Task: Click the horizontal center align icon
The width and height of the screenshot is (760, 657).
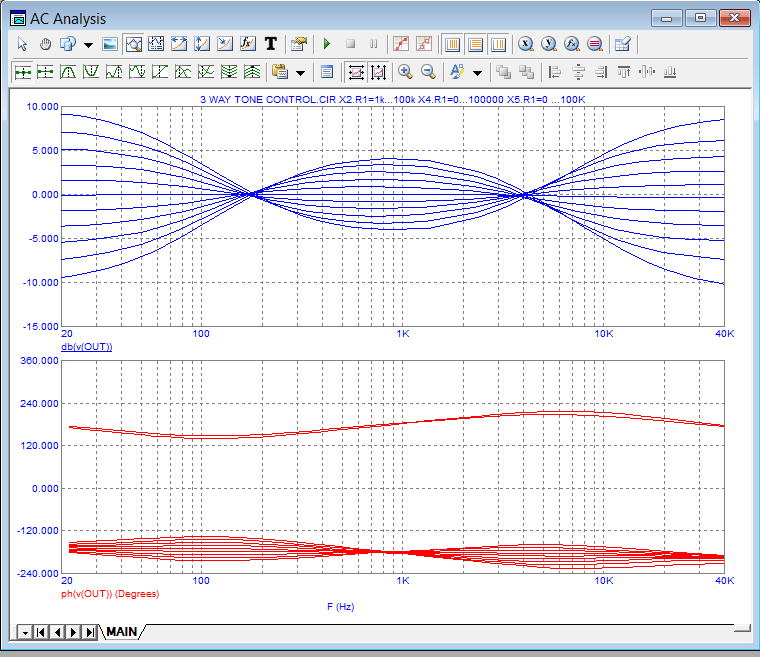Action: pyautogui.click(x=578, y=72)
